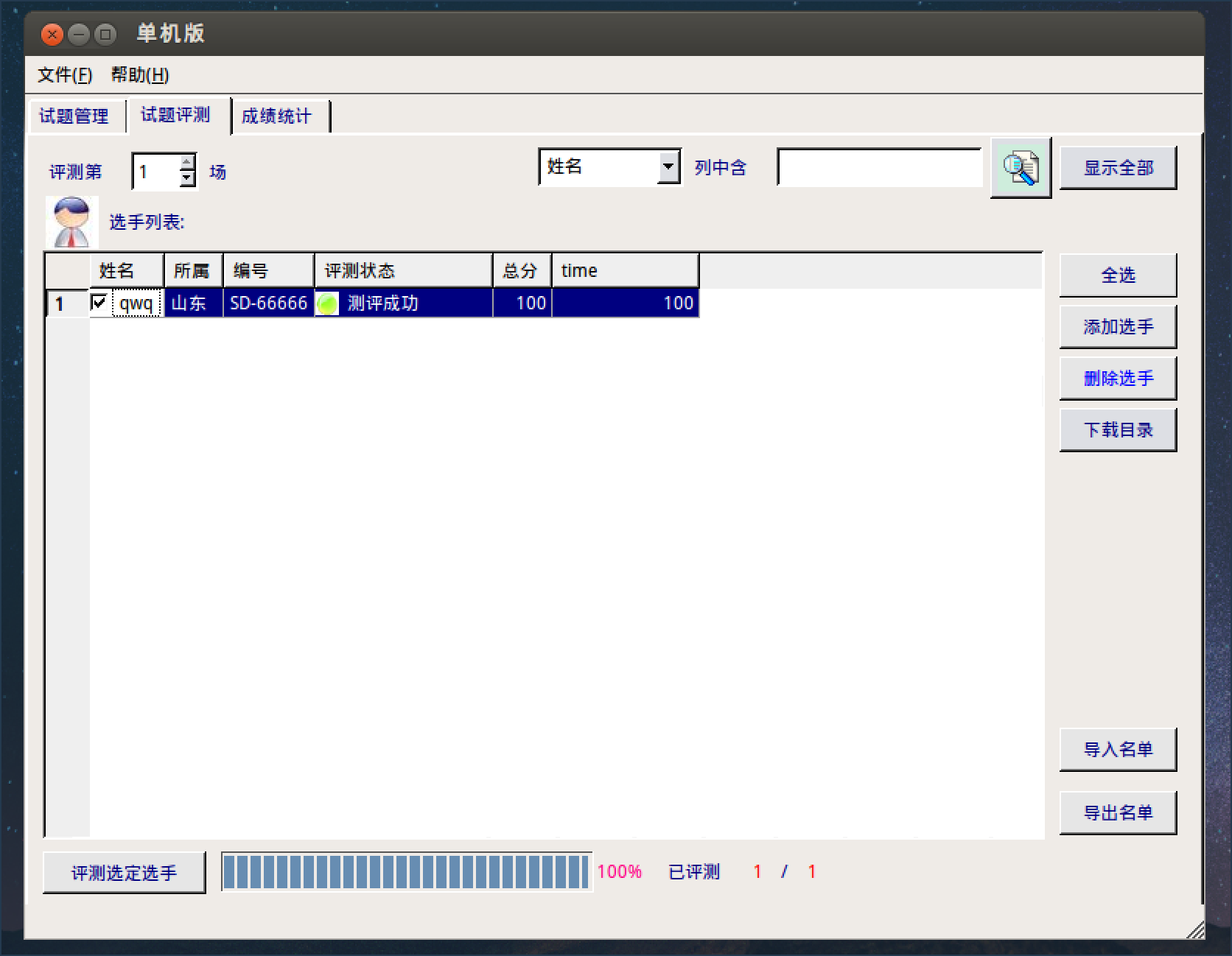The image size is (1232, 956).
Task: Decrease the contest number spinner
Action: click(188, 179)
